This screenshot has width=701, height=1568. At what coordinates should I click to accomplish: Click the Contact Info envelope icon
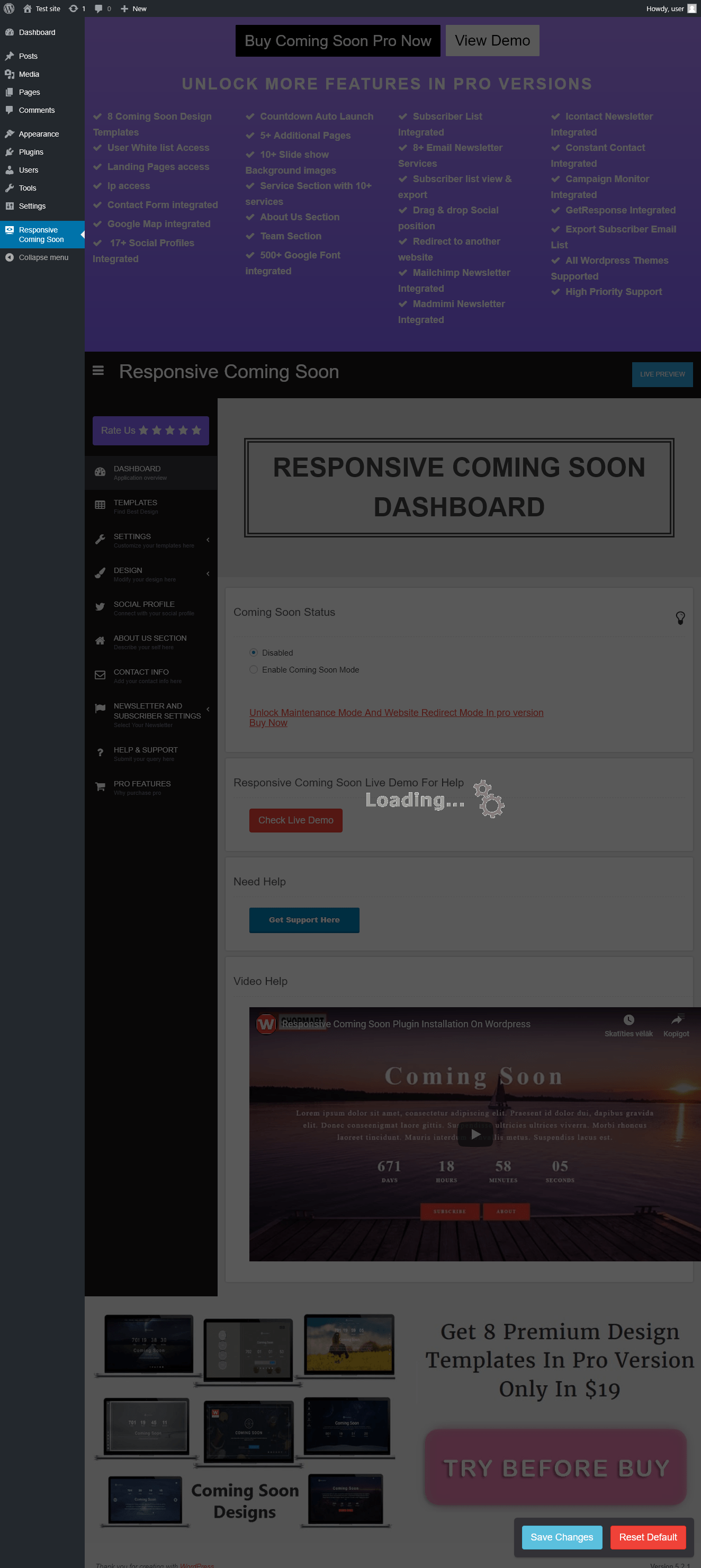(x=100, y=675)
